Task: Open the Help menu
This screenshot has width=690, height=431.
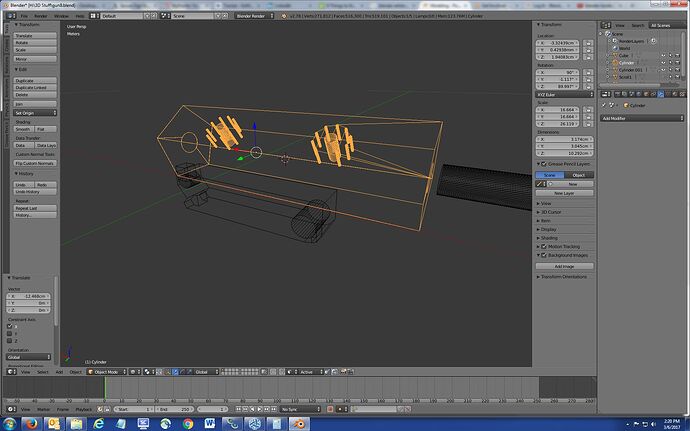Action: (x=80, y=16)
